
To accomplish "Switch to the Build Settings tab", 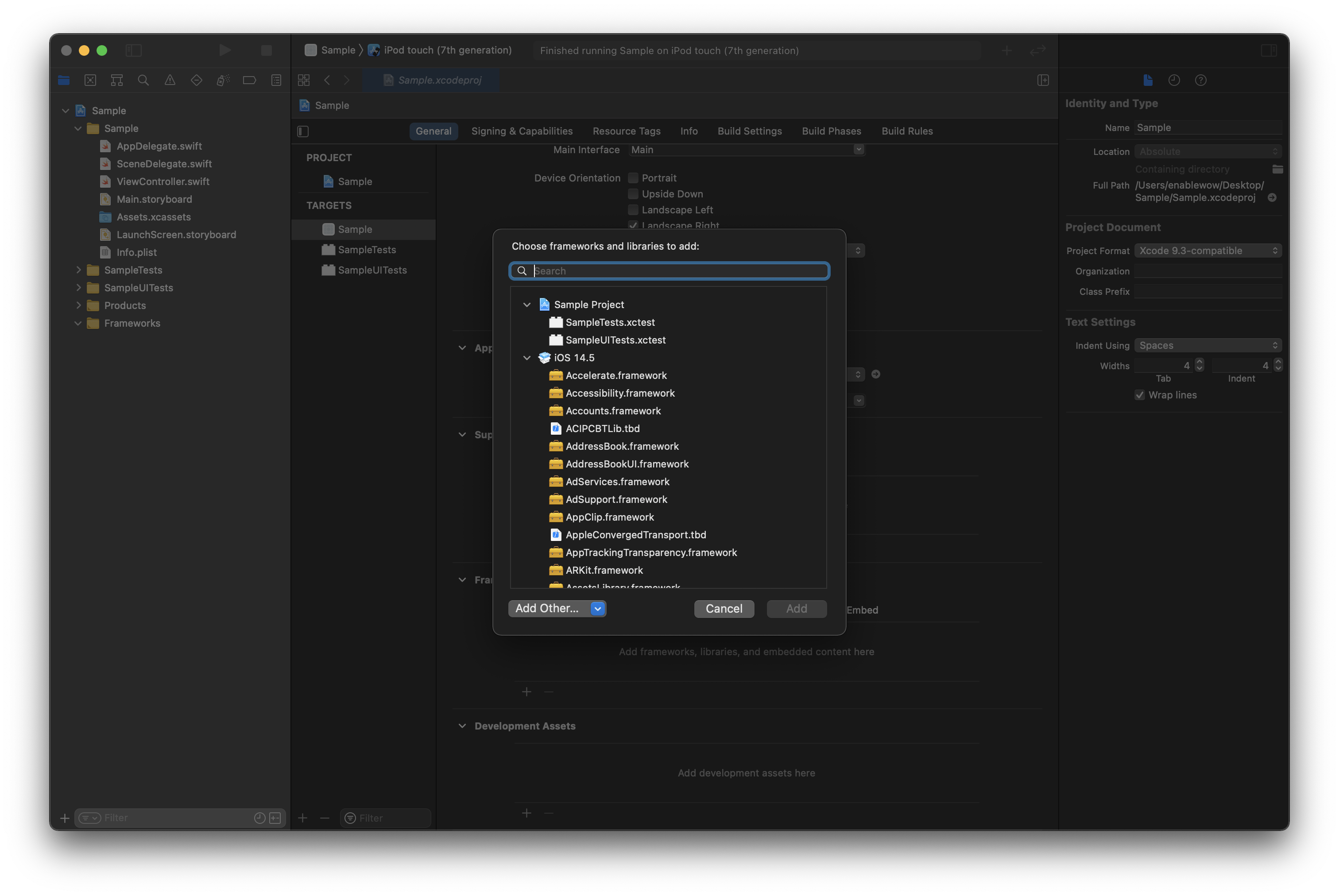I will point(749,131).
